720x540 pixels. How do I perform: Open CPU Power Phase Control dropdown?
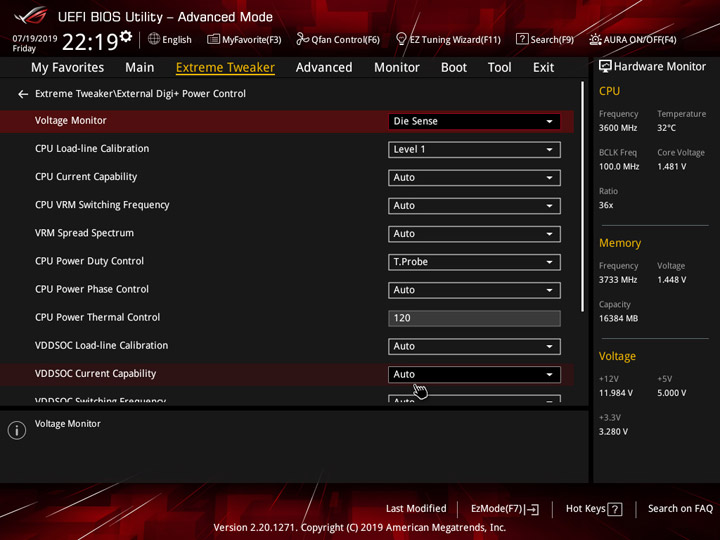point(474,290)
